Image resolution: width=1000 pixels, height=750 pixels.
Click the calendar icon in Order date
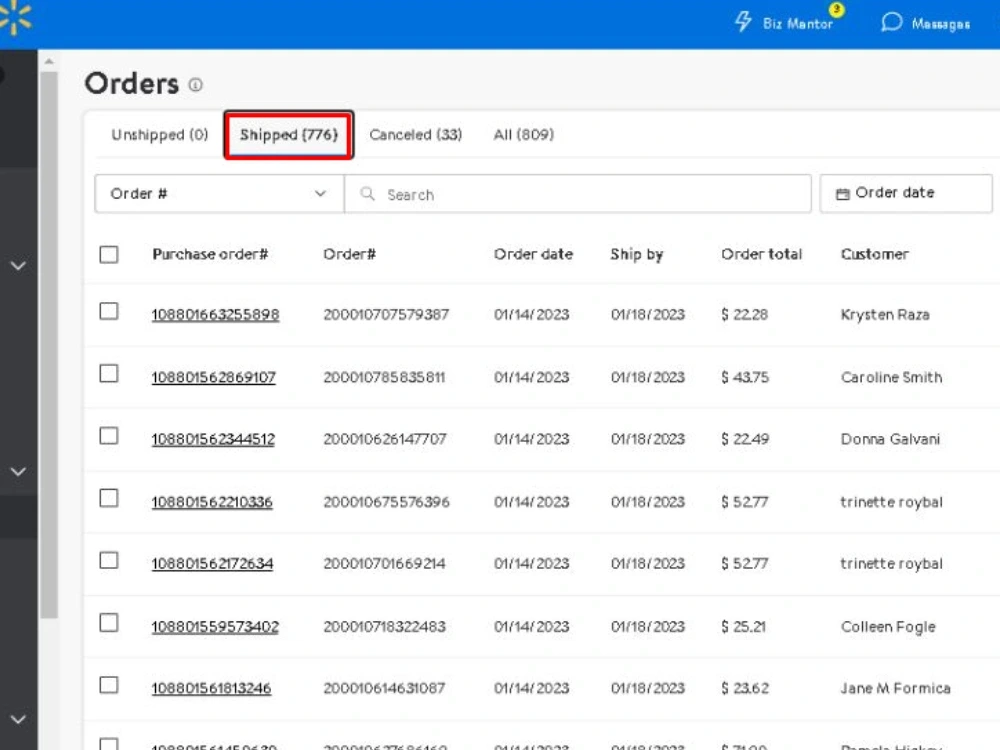pos(842,194)
